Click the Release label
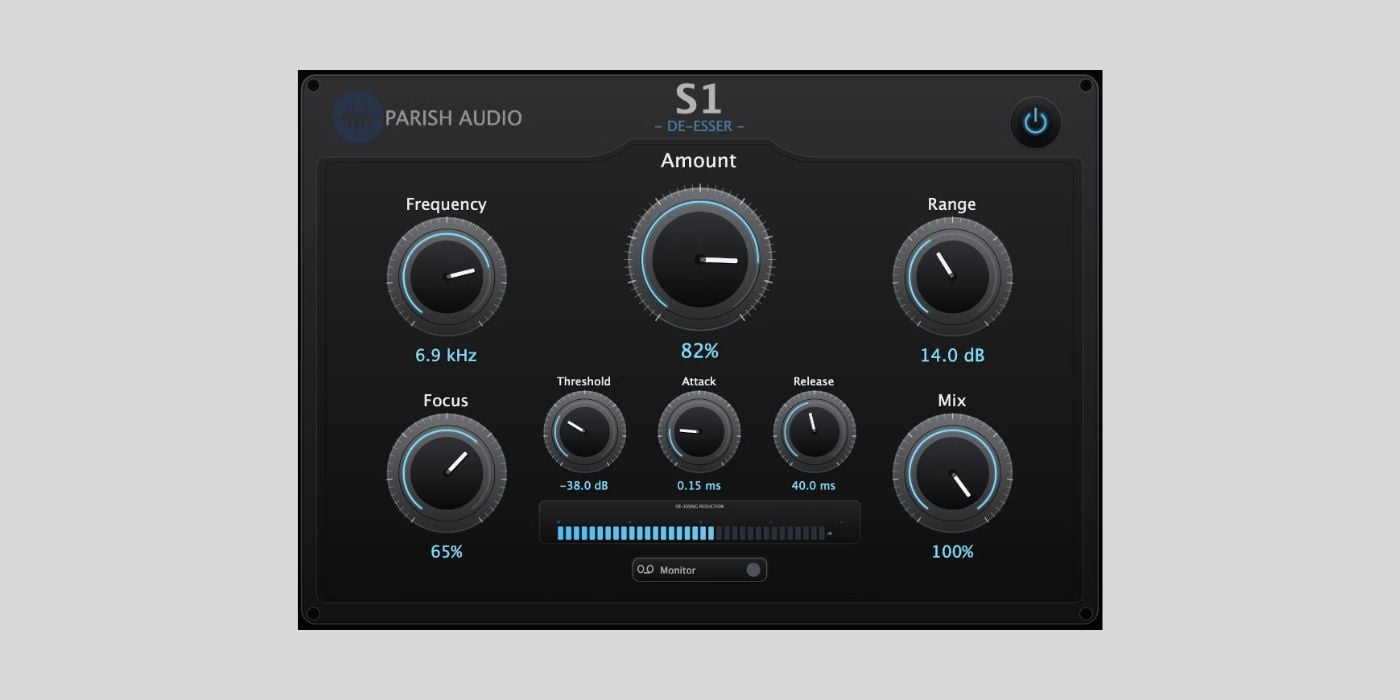The height and width of the screenshot is (700, 1400). pos(814,381)
